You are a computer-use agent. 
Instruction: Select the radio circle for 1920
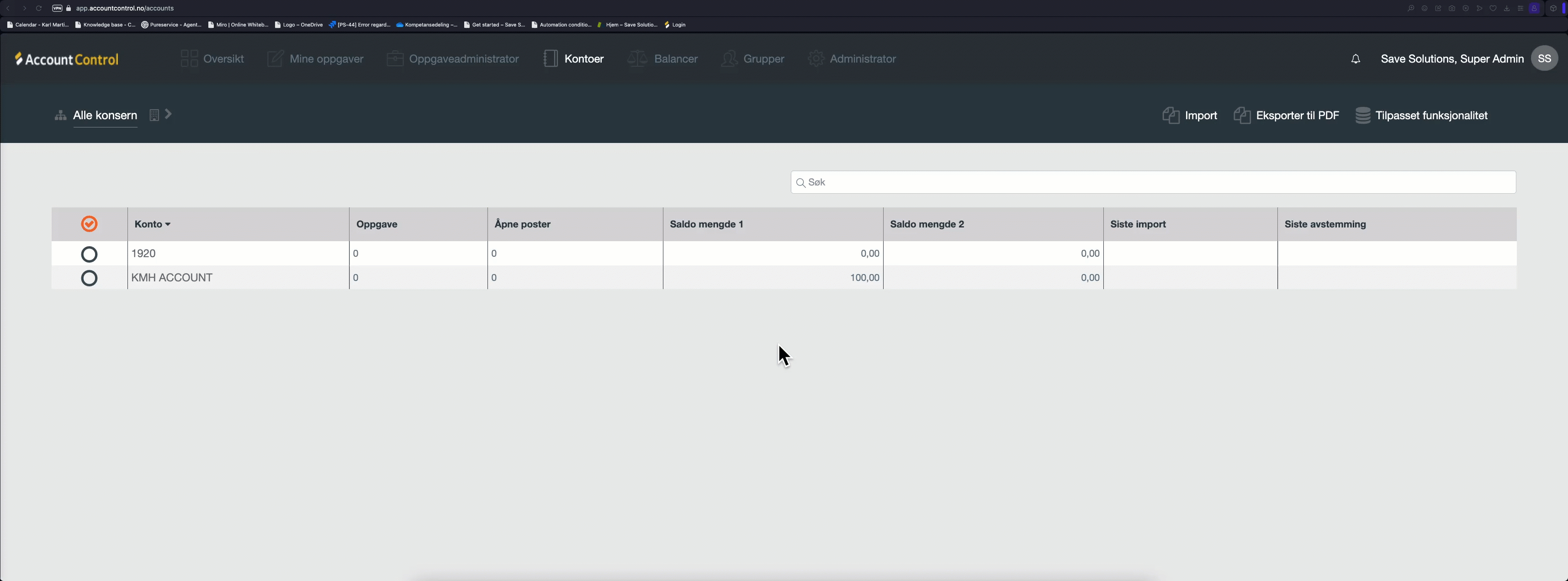(89, 254)
